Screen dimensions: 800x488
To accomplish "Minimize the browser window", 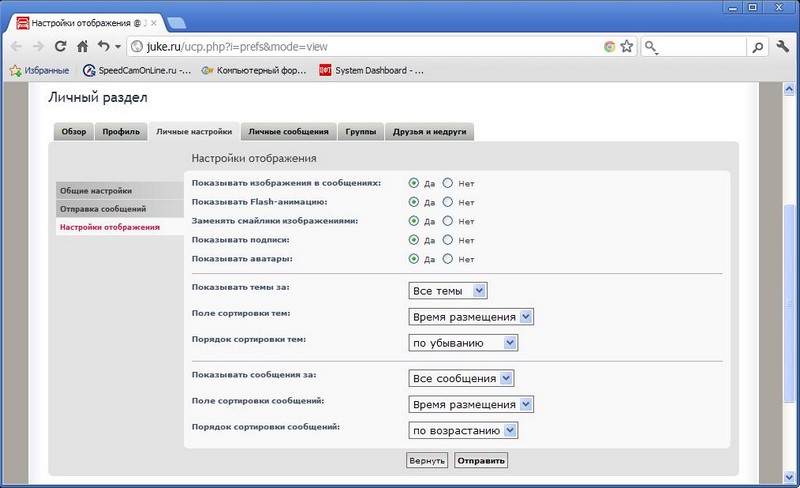I will (733, 7).
